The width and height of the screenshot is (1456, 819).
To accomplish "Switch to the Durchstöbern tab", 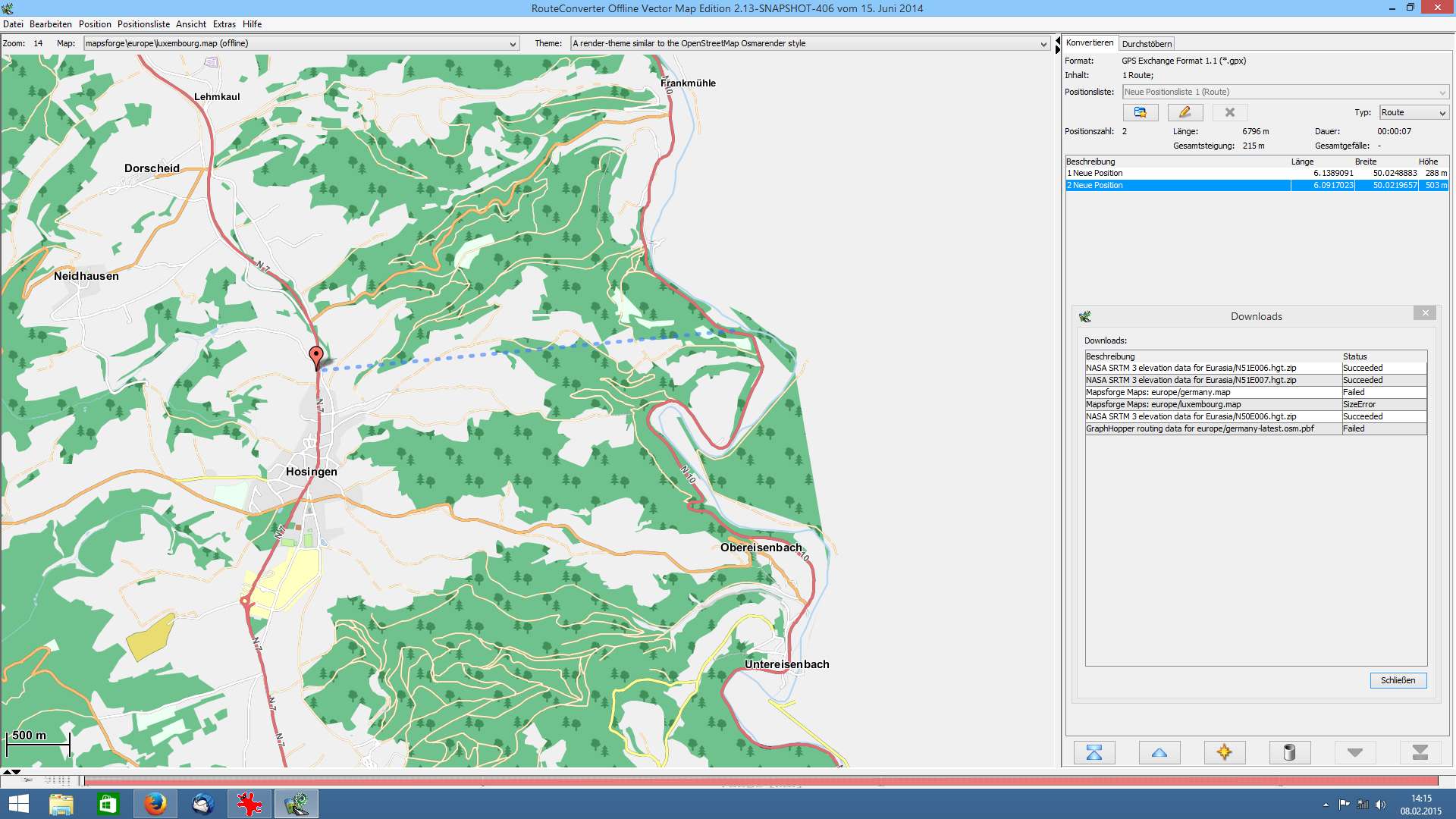I will [1147, 44].
